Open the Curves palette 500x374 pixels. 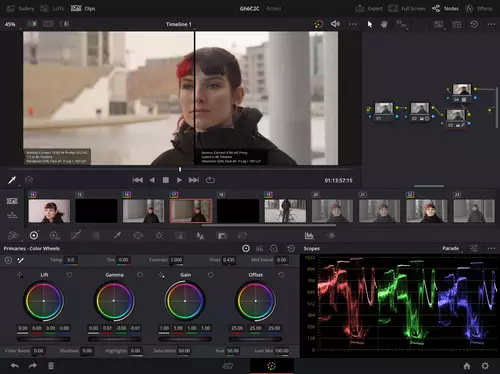(76, 236)
